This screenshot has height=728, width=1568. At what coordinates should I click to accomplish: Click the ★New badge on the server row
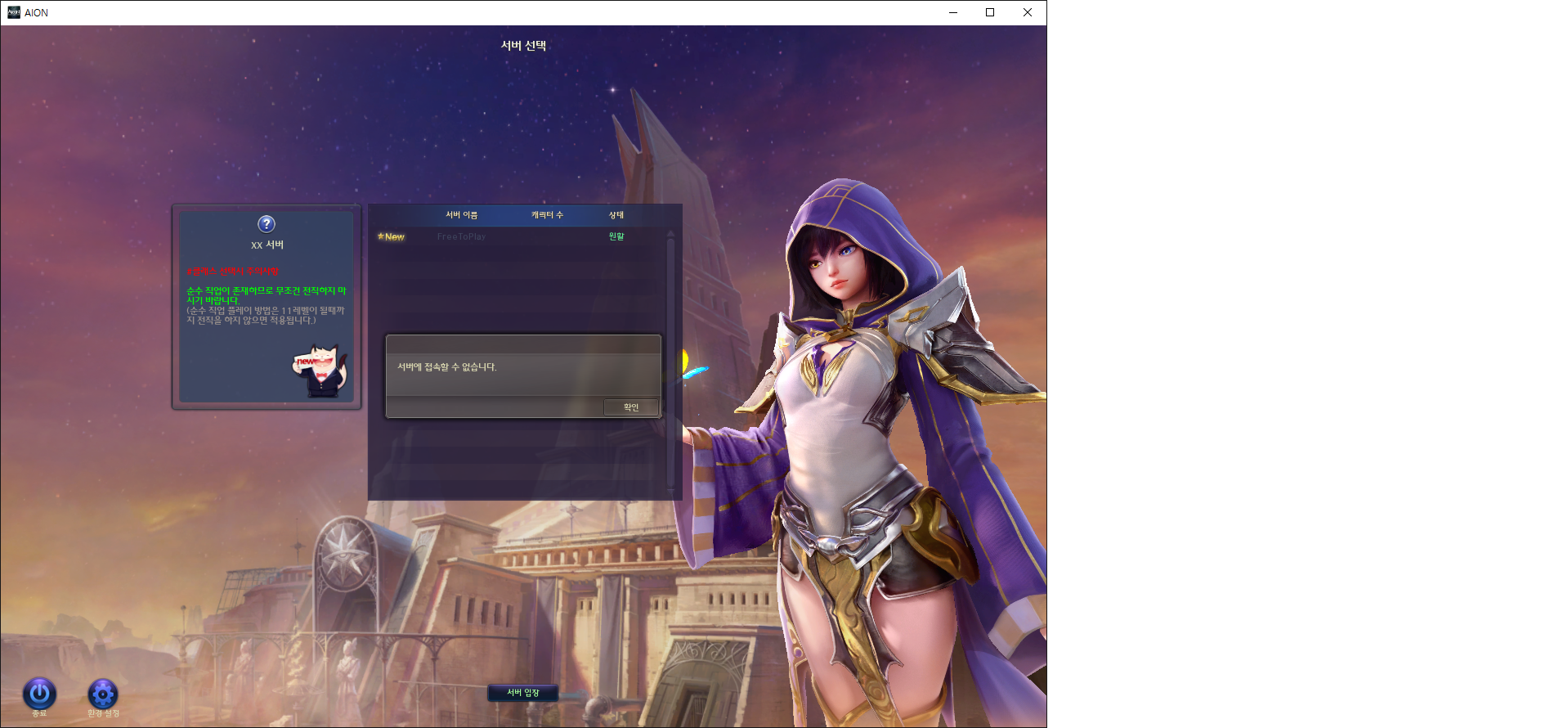391,236
